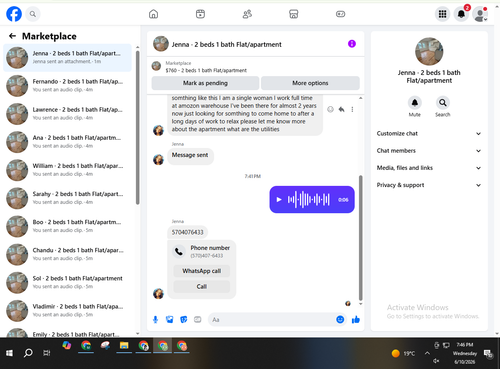Open Sarahy conversation in the list

coord(67,198)
